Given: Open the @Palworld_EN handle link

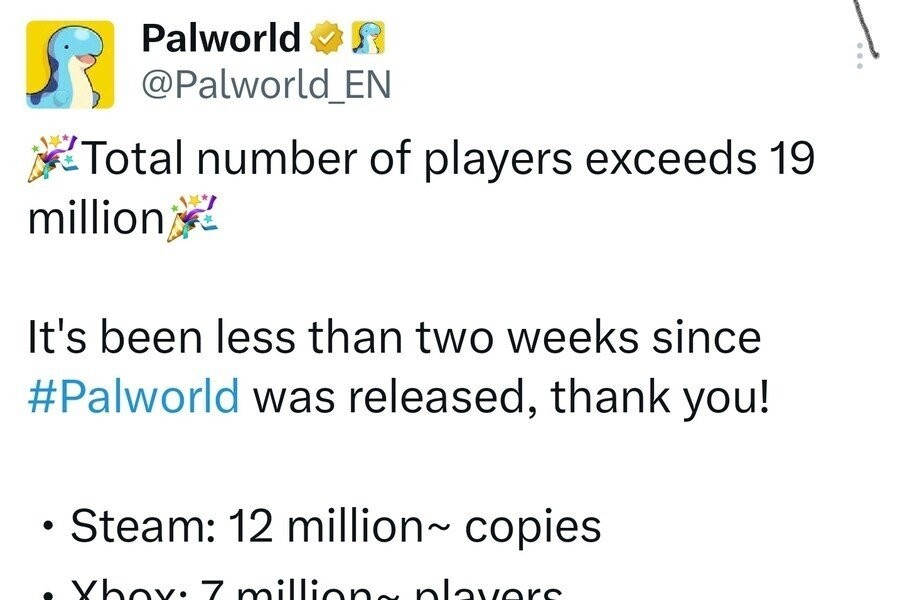Looking at the screenshot, I should click(265, 86).
